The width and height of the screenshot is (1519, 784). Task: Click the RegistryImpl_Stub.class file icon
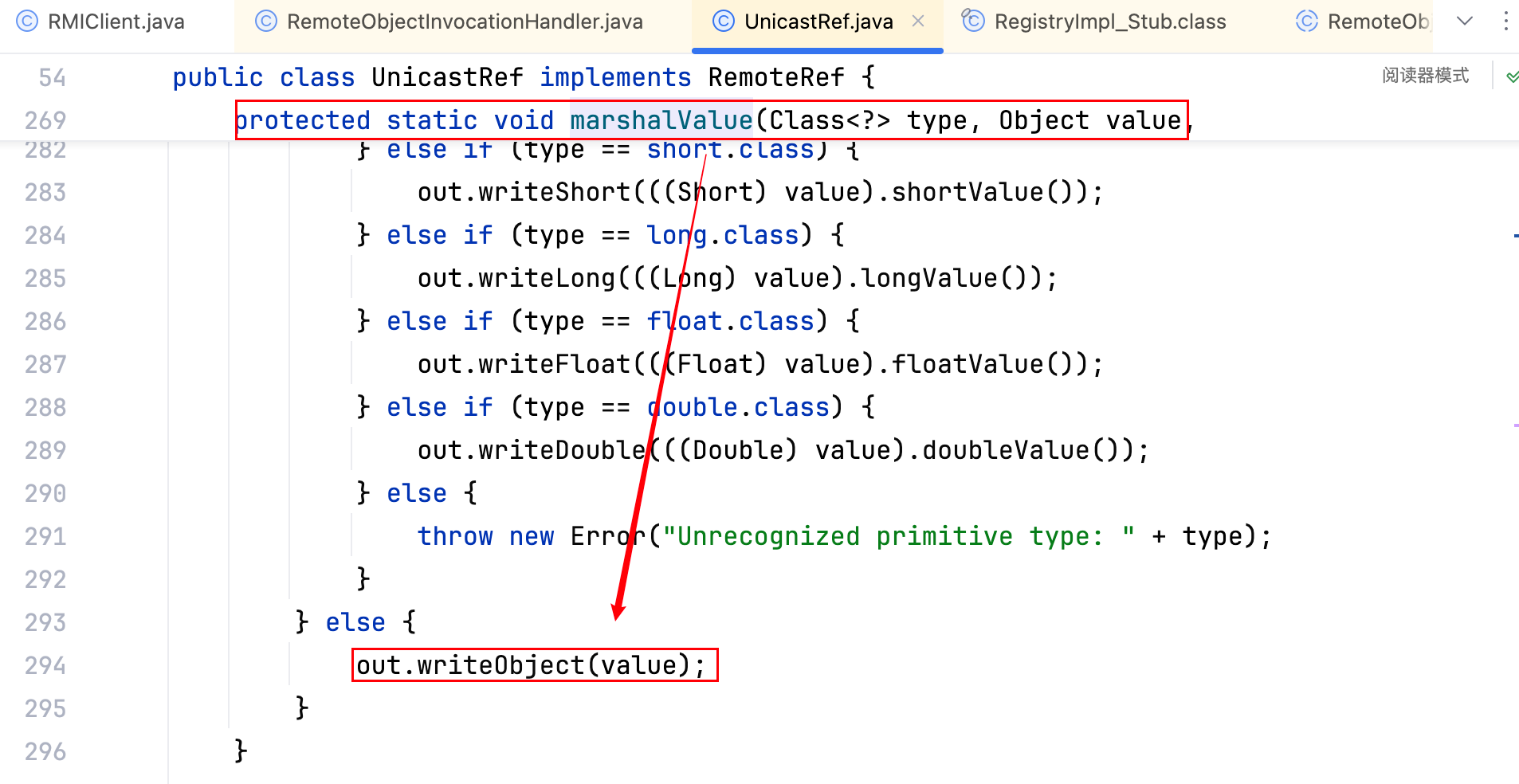[973, 21]
